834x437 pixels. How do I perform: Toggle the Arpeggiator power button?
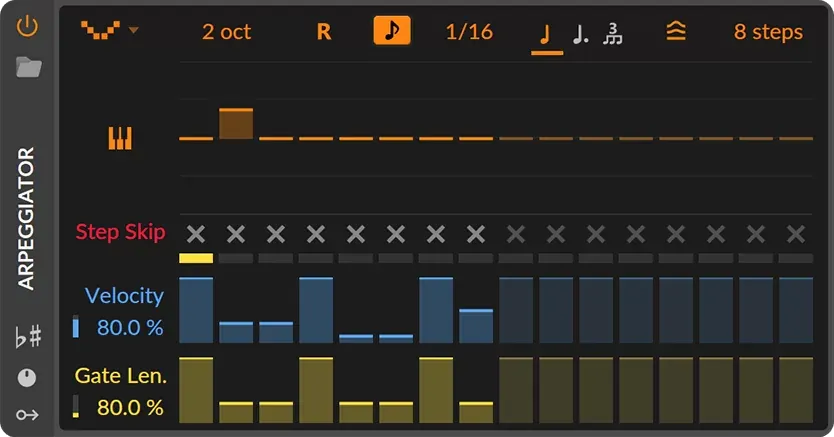coord(27,27)
